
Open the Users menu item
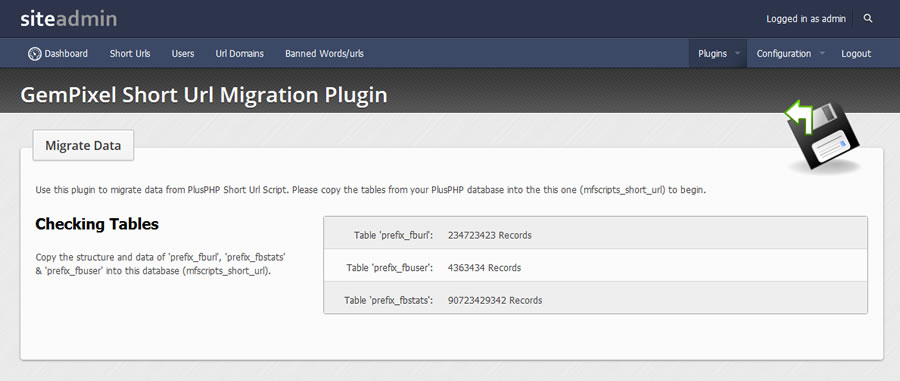(x=183, y=53)
